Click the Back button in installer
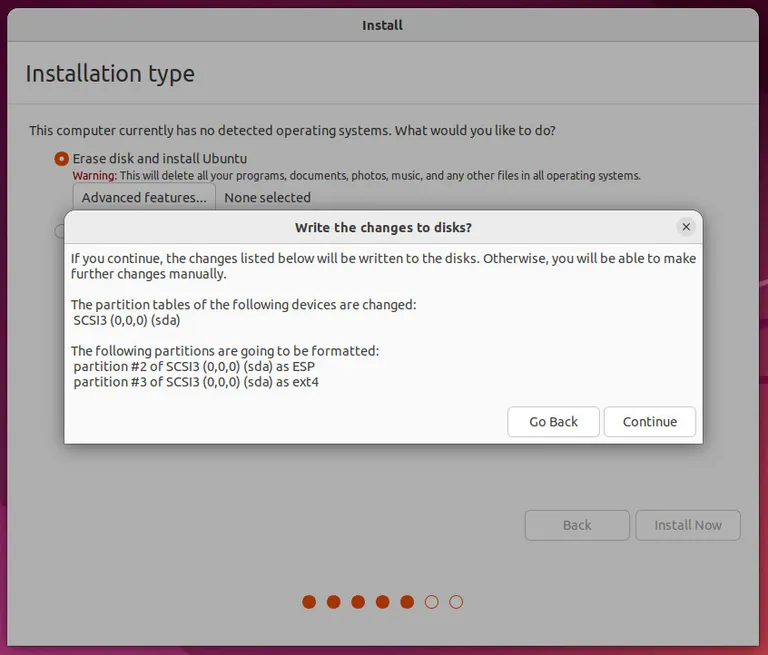The height and width of the screenshot is (655, 768). click(577, 525)
